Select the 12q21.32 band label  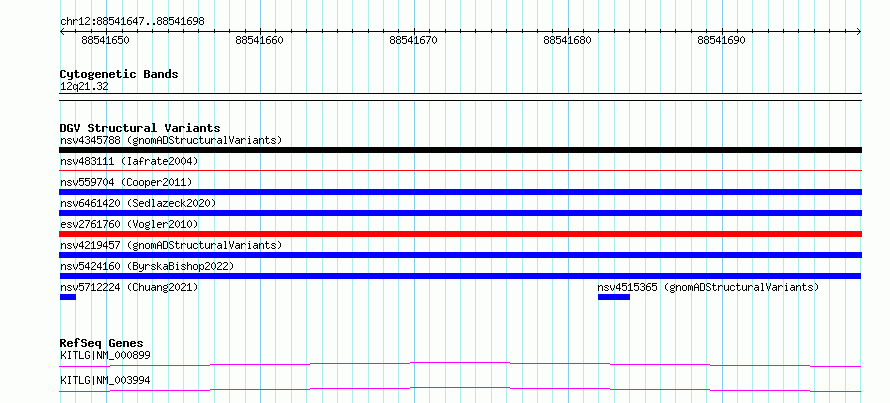click(84, 87)
